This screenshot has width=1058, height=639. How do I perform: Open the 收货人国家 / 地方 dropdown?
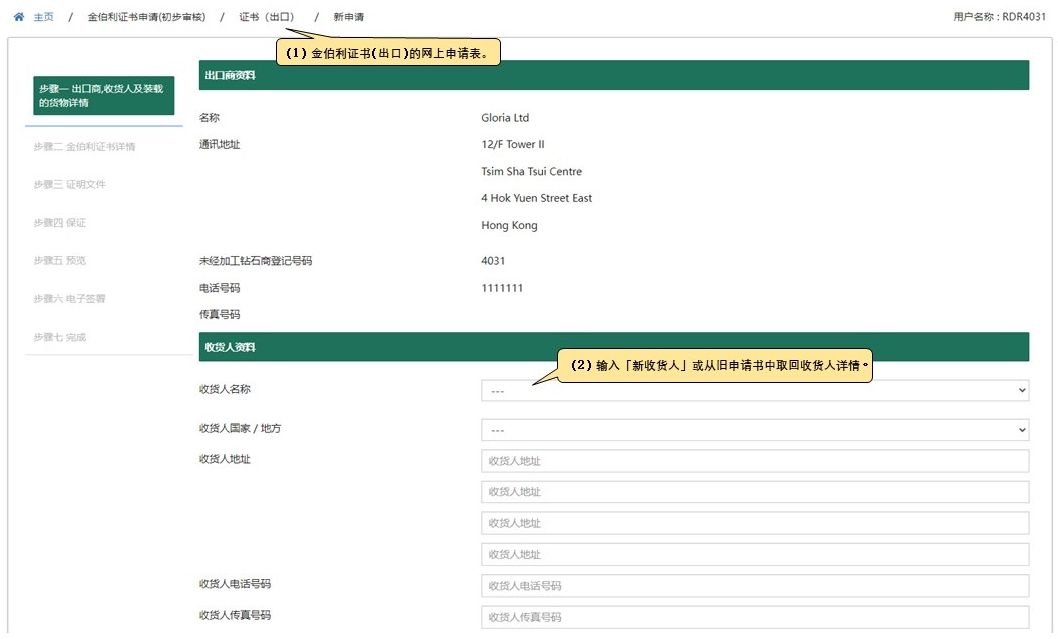tap(754, 429)
